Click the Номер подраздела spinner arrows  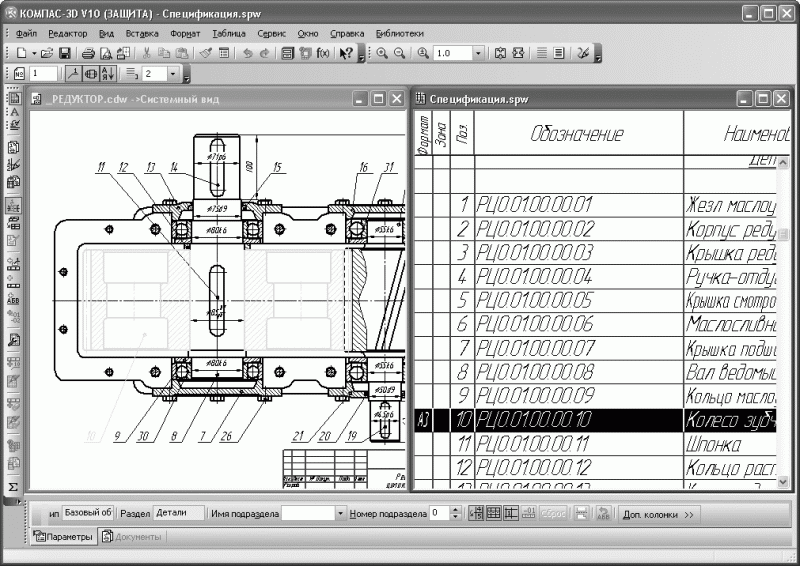(456, 513)
